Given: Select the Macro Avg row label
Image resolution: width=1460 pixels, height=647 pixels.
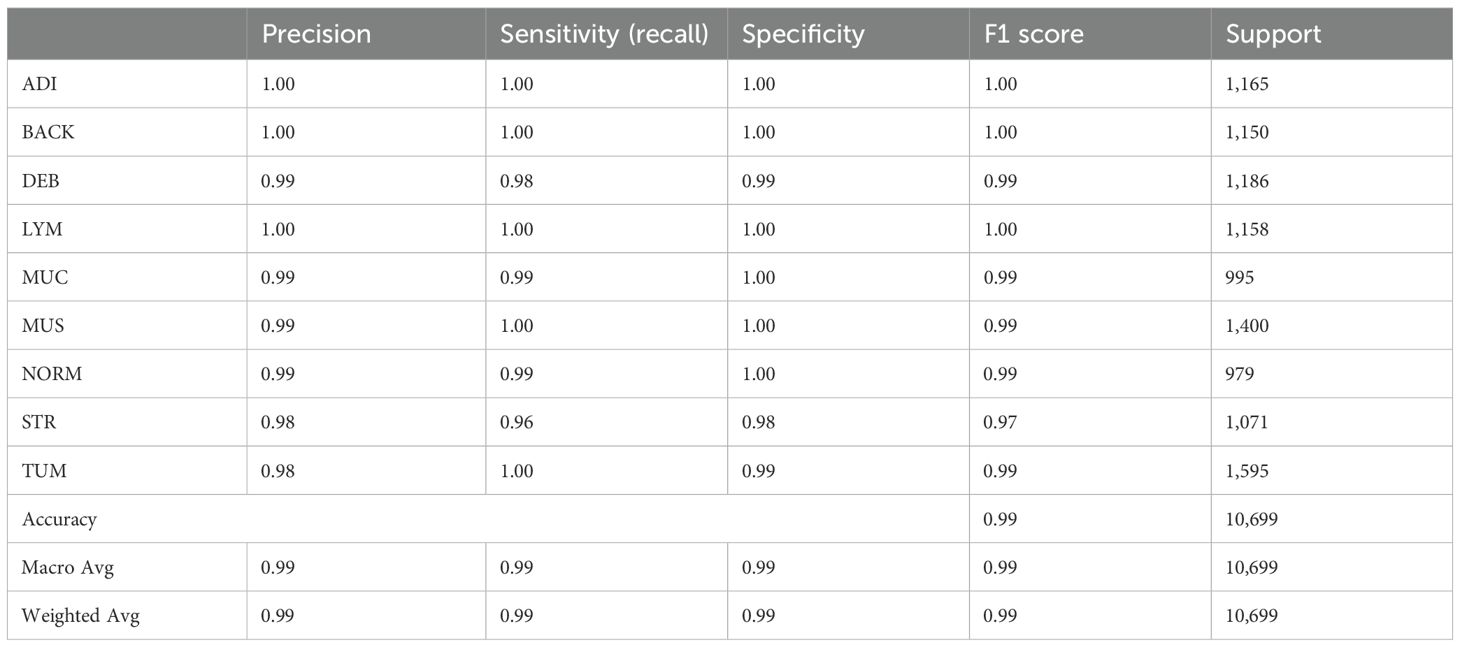Looking at the screenshot, I should (x=68, y=567).
